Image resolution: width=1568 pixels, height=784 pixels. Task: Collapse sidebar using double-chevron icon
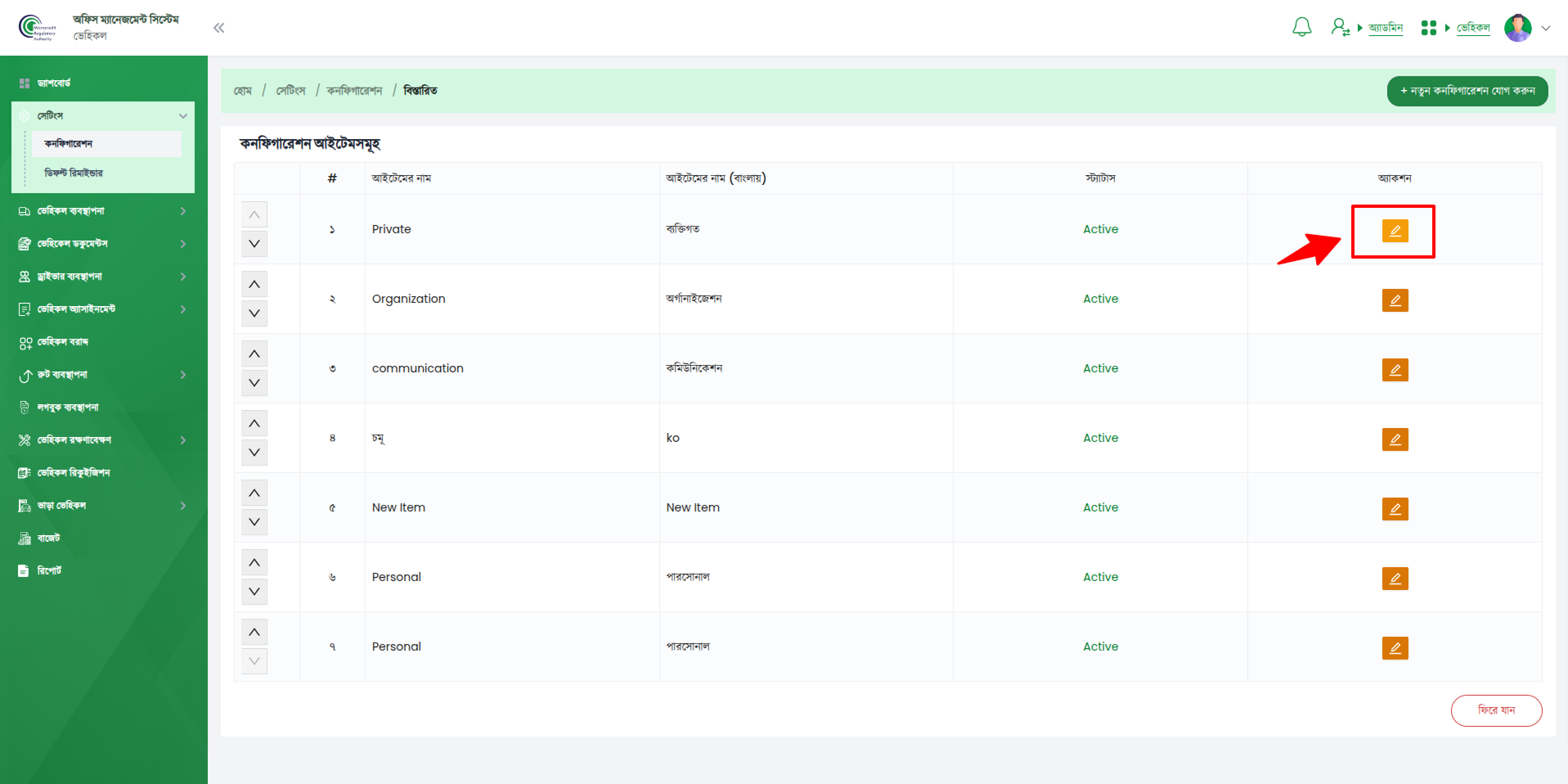tap(218, 28)
